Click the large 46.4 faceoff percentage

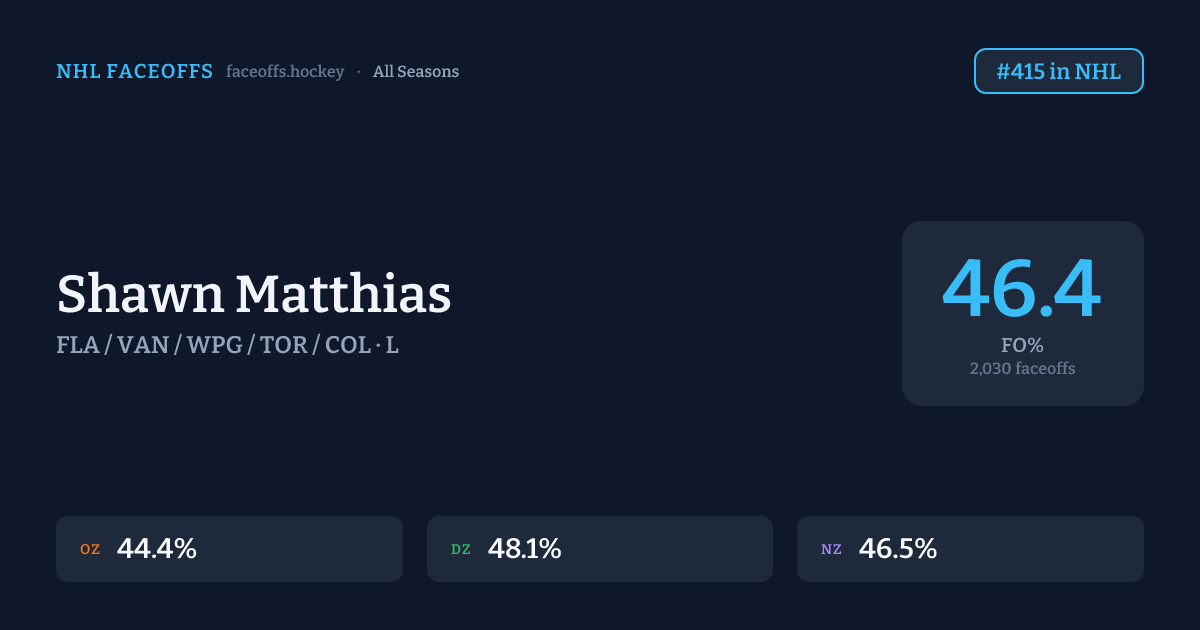click(x=1022, y=290)
